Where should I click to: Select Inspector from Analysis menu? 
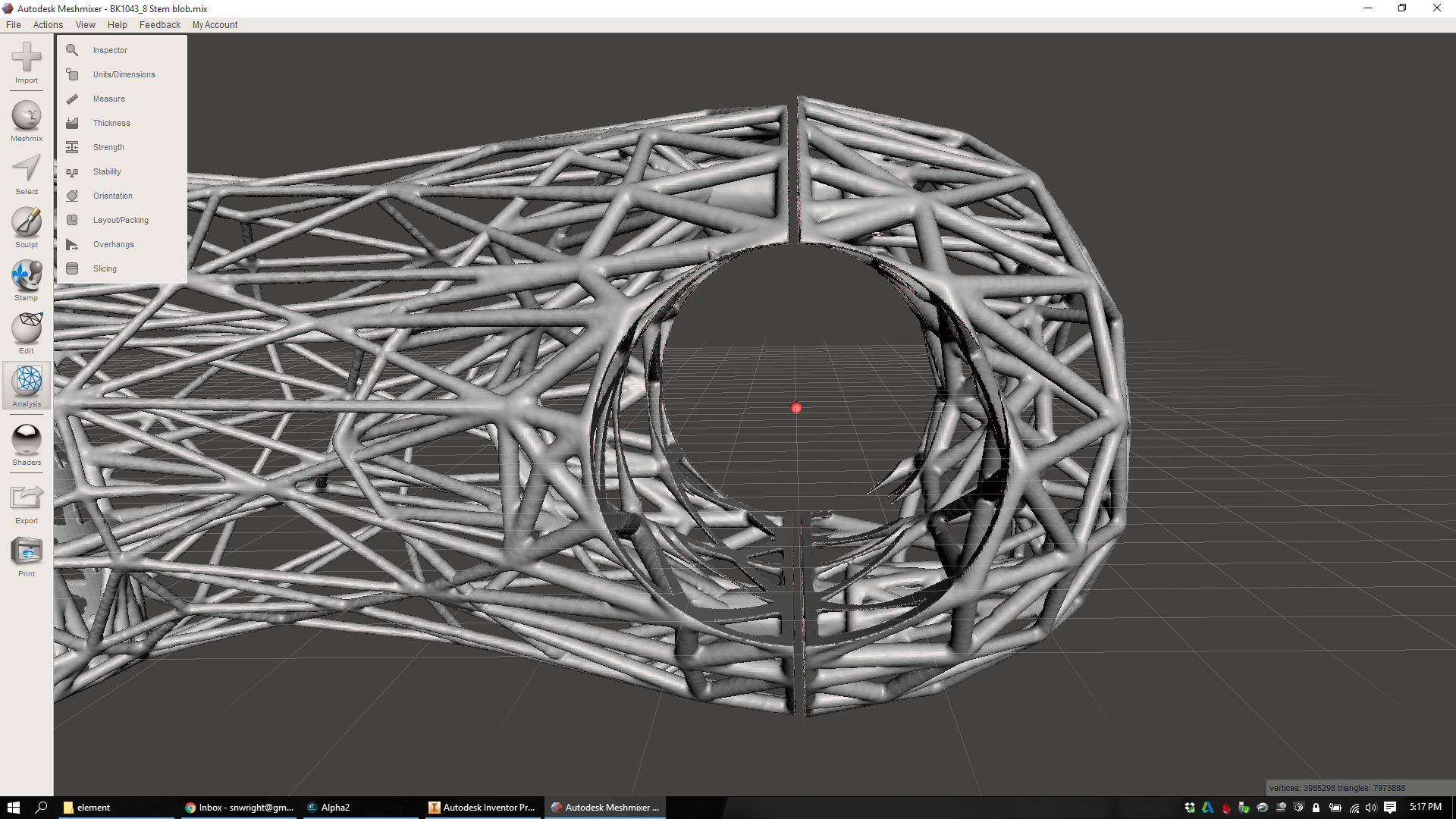pyautogui.click(x=110, y=50)
